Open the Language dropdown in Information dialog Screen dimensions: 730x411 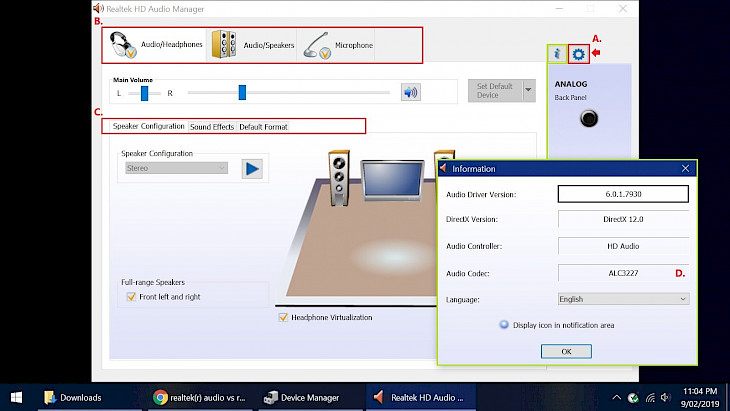(x=623, y=299)
